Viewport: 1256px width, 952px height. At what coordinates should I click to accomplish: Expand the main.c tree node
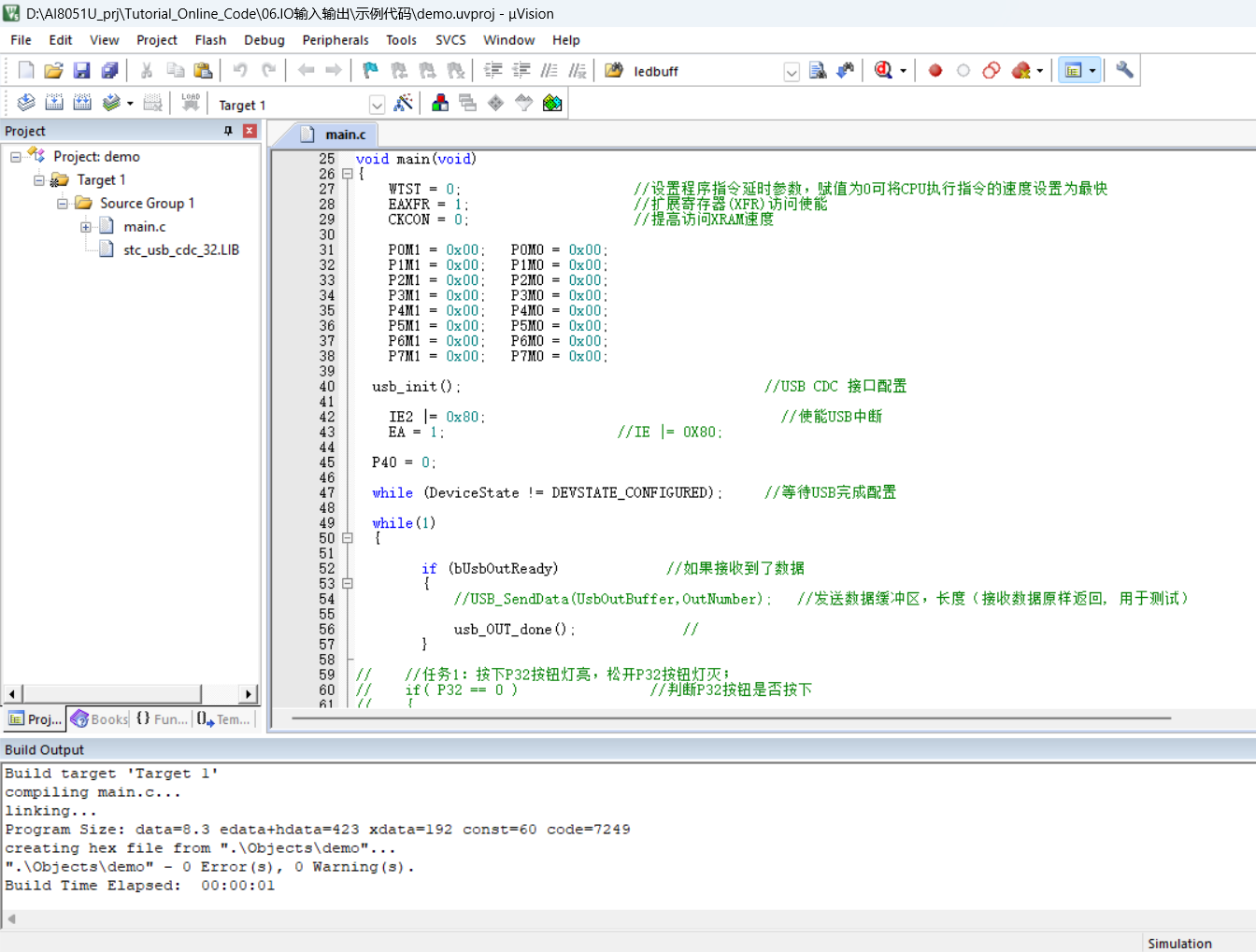point(86,227)
